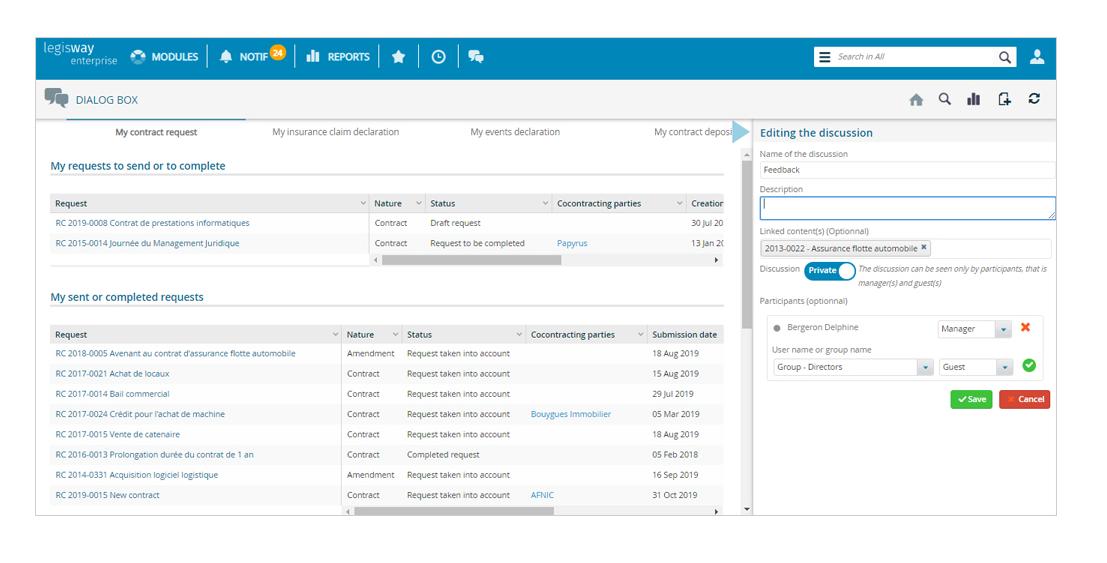
Task: Open RC 2017-0014 Bail commercial request
Action: (112, 394)
